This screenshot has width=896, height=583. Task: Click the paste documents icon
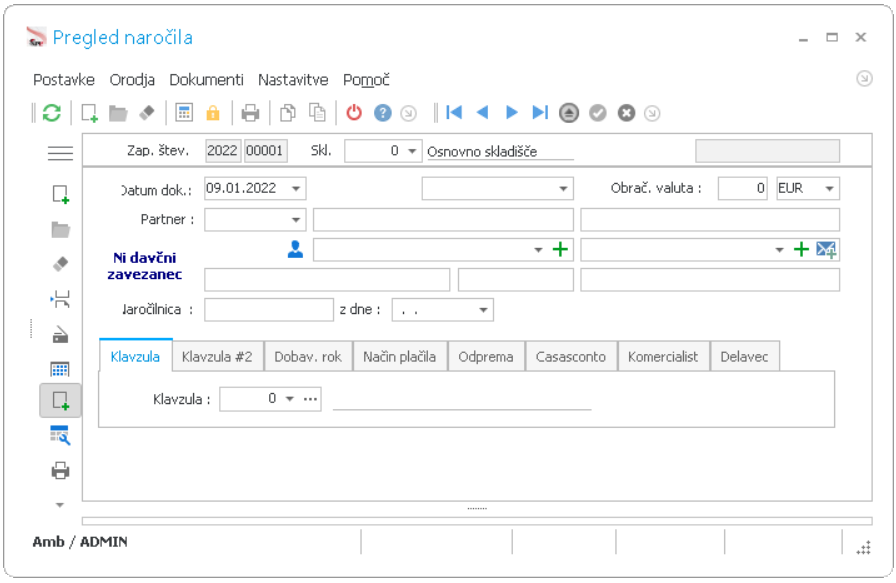tap(317, 112)
